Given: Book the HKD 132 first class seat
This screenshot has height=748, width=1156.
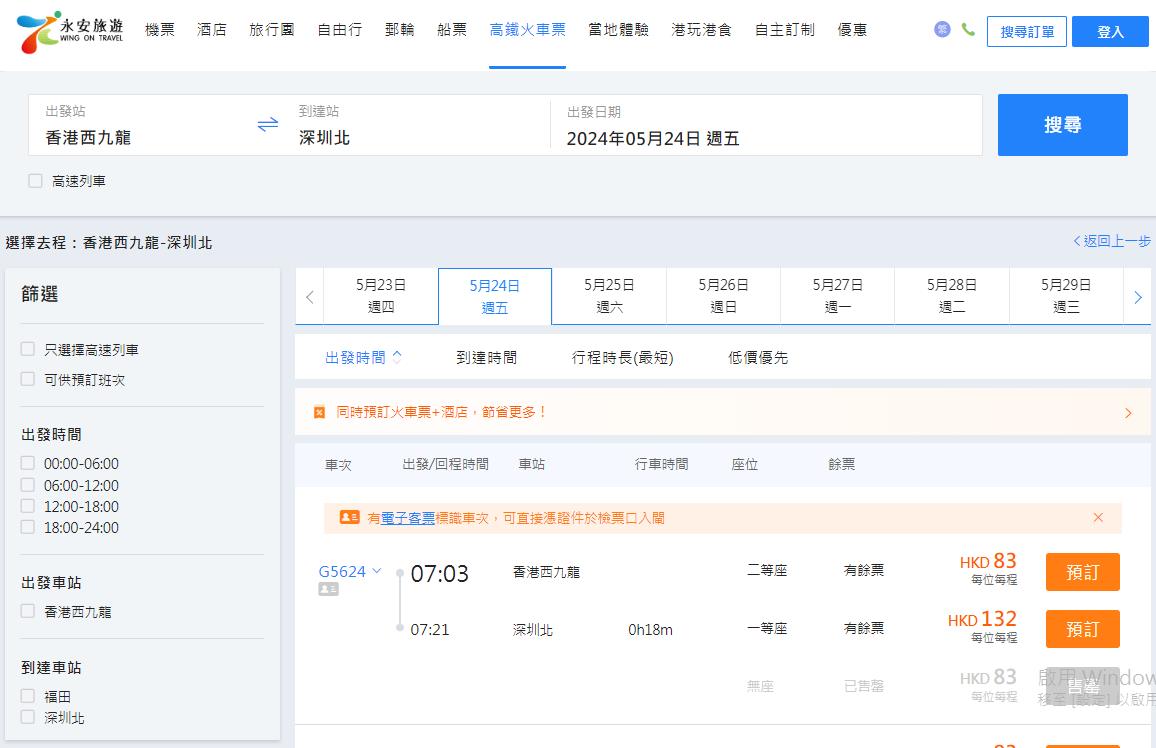Looking at the screenshot, I should click(1082, 629).
